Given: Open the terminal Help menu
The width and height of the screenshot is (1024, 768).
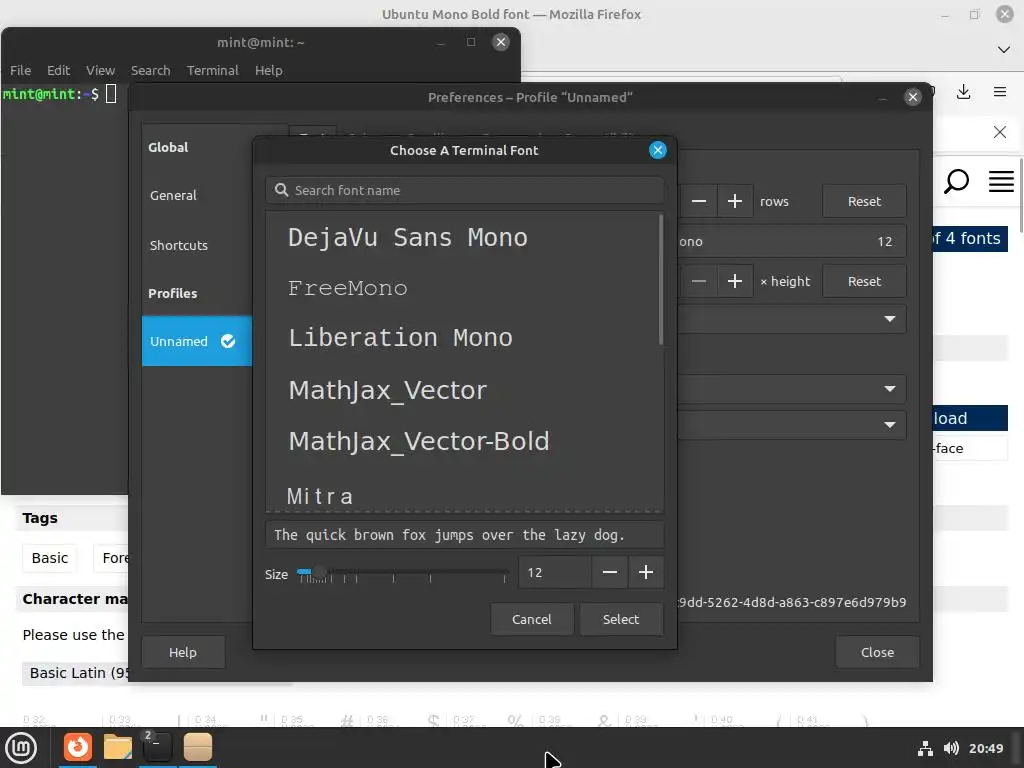Looking at the screenshot, I should coord(268,71).
